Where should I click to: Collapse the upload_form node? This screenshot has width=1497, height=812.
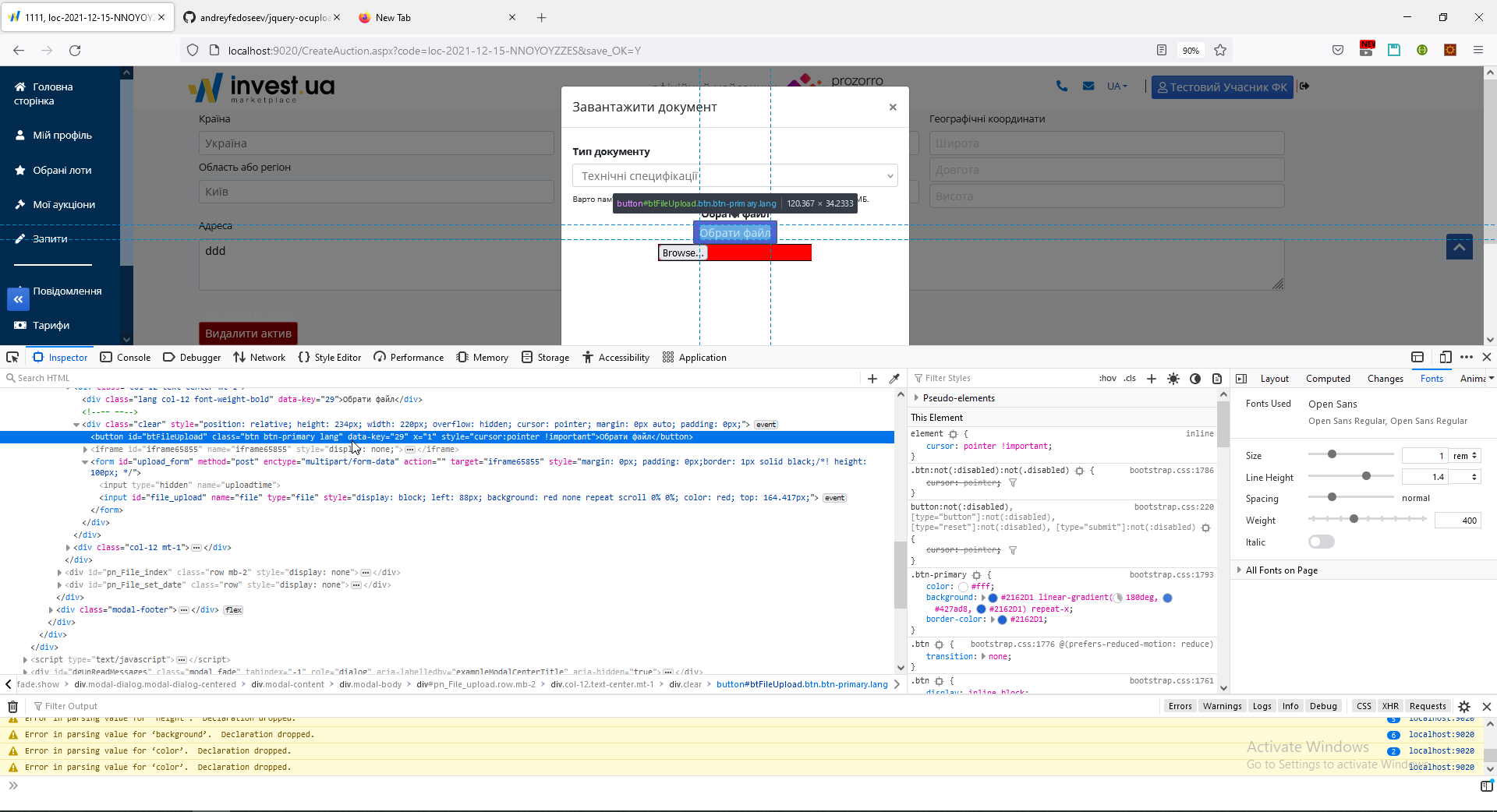tap(85, 462)
